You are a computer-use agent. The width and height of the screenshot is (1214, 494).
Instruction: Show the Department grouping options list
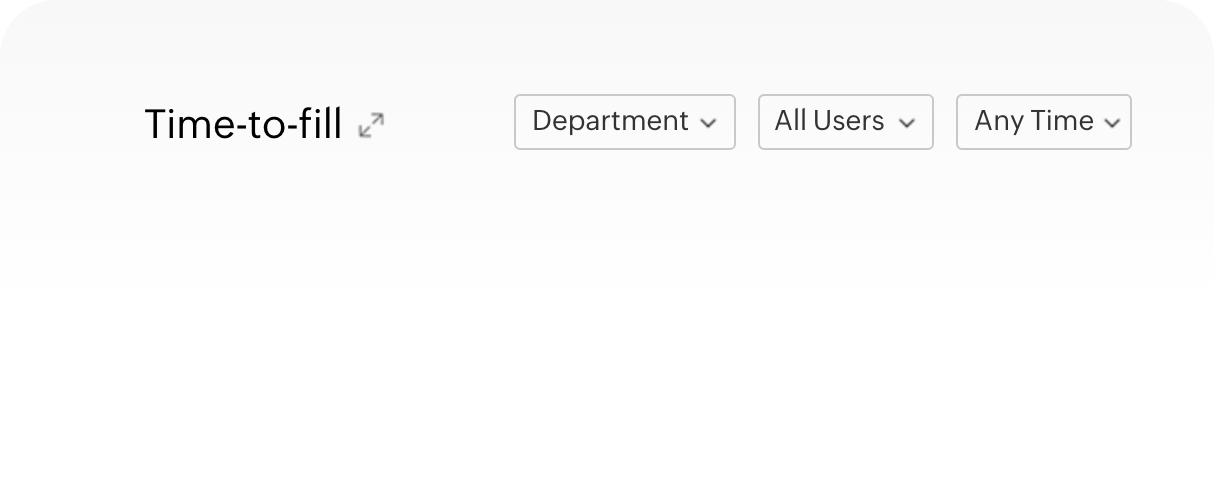tap(625, 122)
